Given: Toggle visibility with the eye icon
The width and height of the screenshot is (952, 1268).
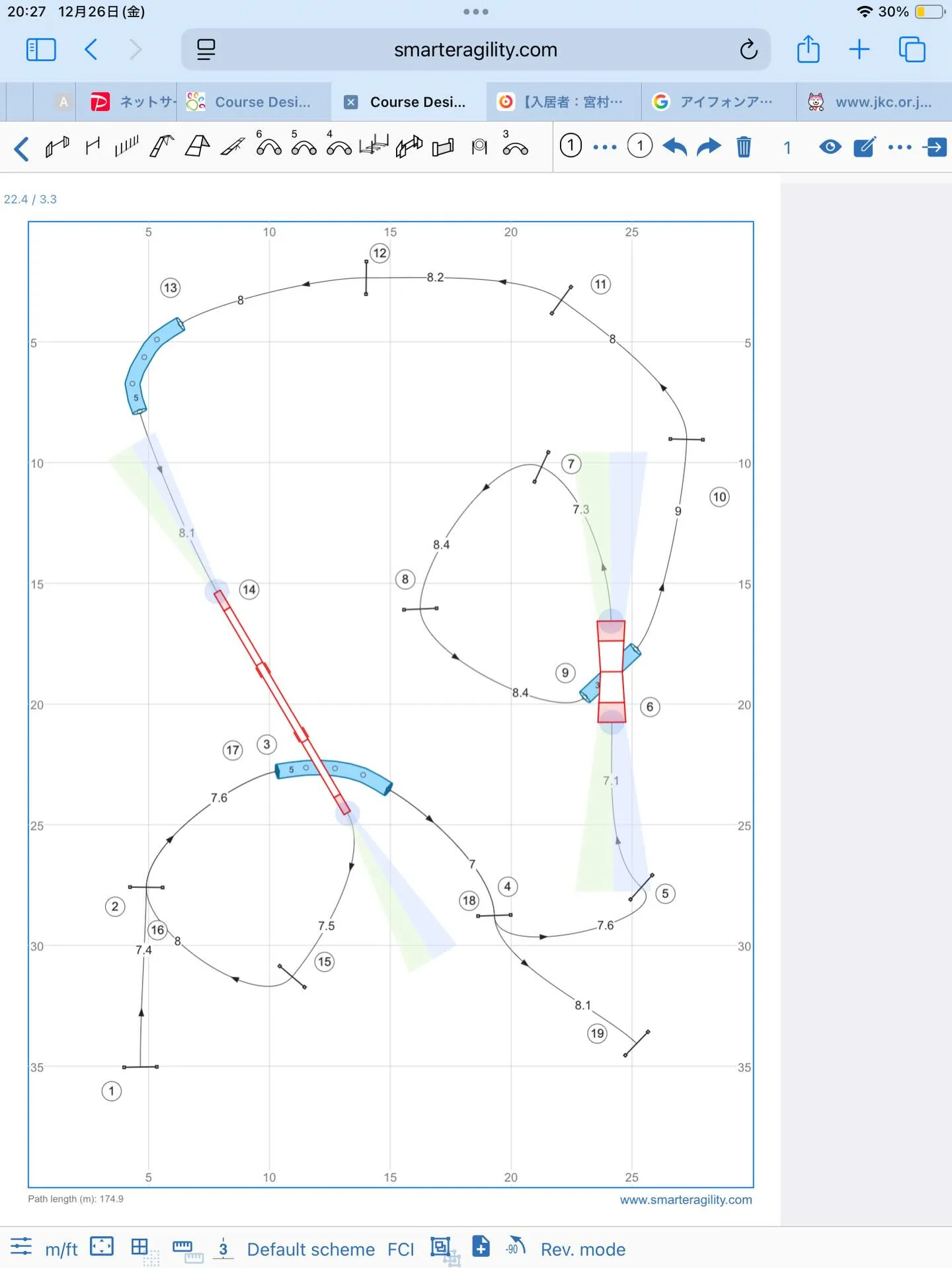Looking at the screenshot, I should click(830, 146).
